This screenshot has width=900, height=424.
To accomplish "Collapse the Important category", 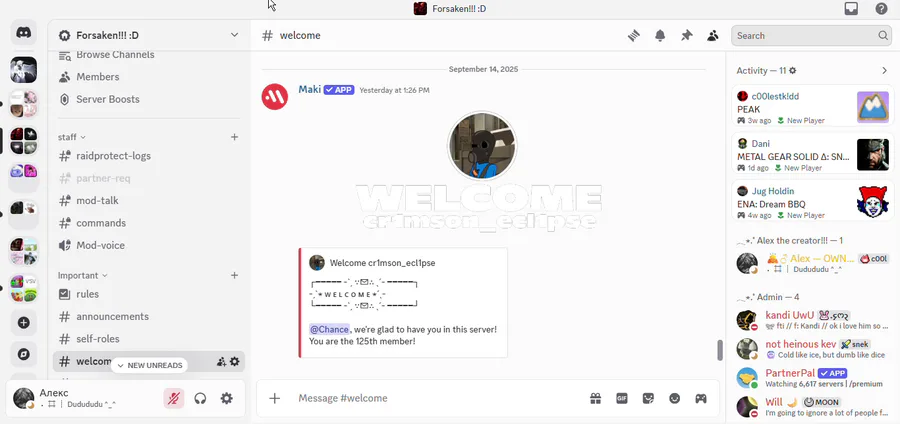I will 83,275.
